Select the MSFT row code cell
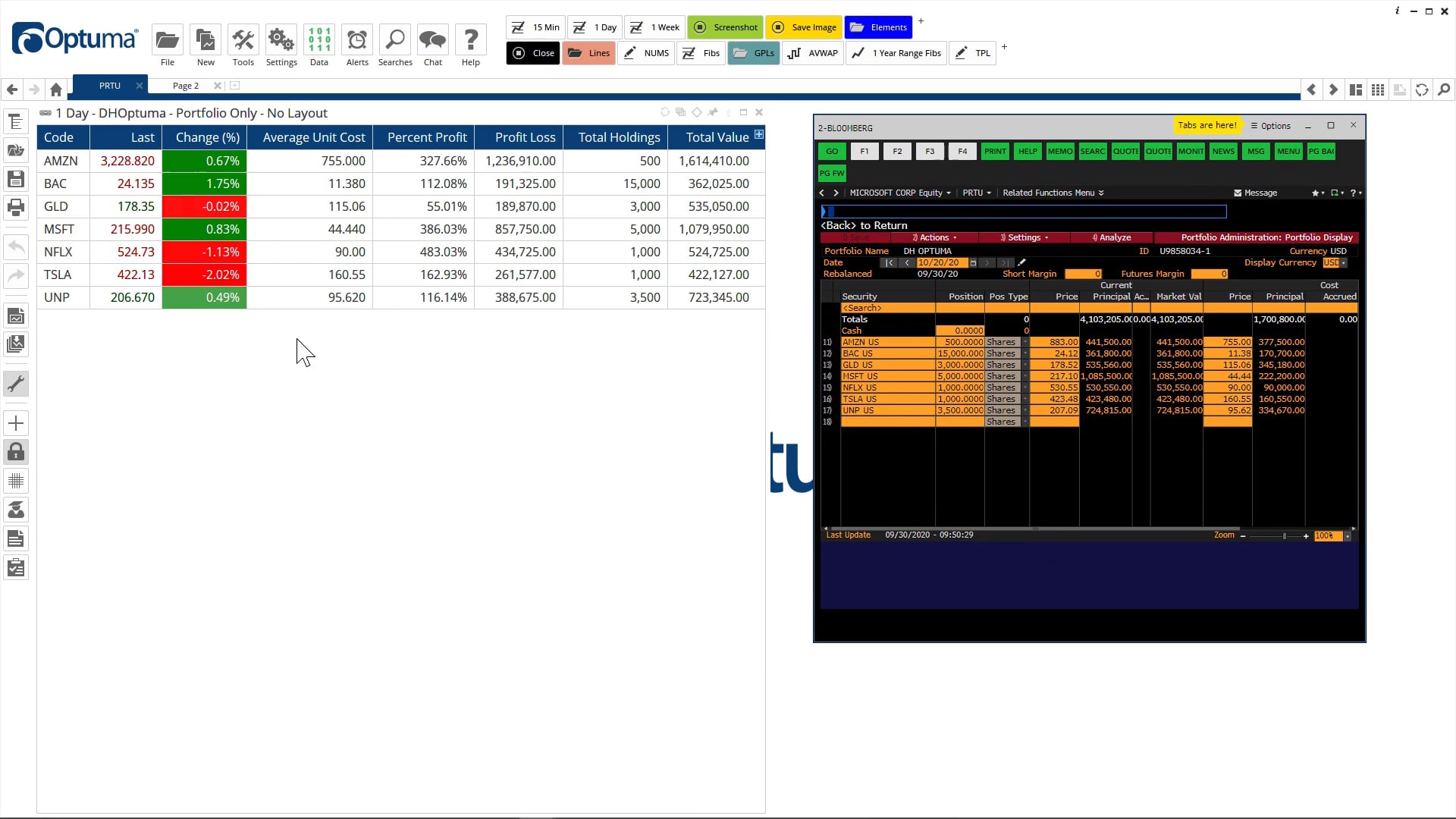The width and height of the screenshot is (1456, 819). 64,229
